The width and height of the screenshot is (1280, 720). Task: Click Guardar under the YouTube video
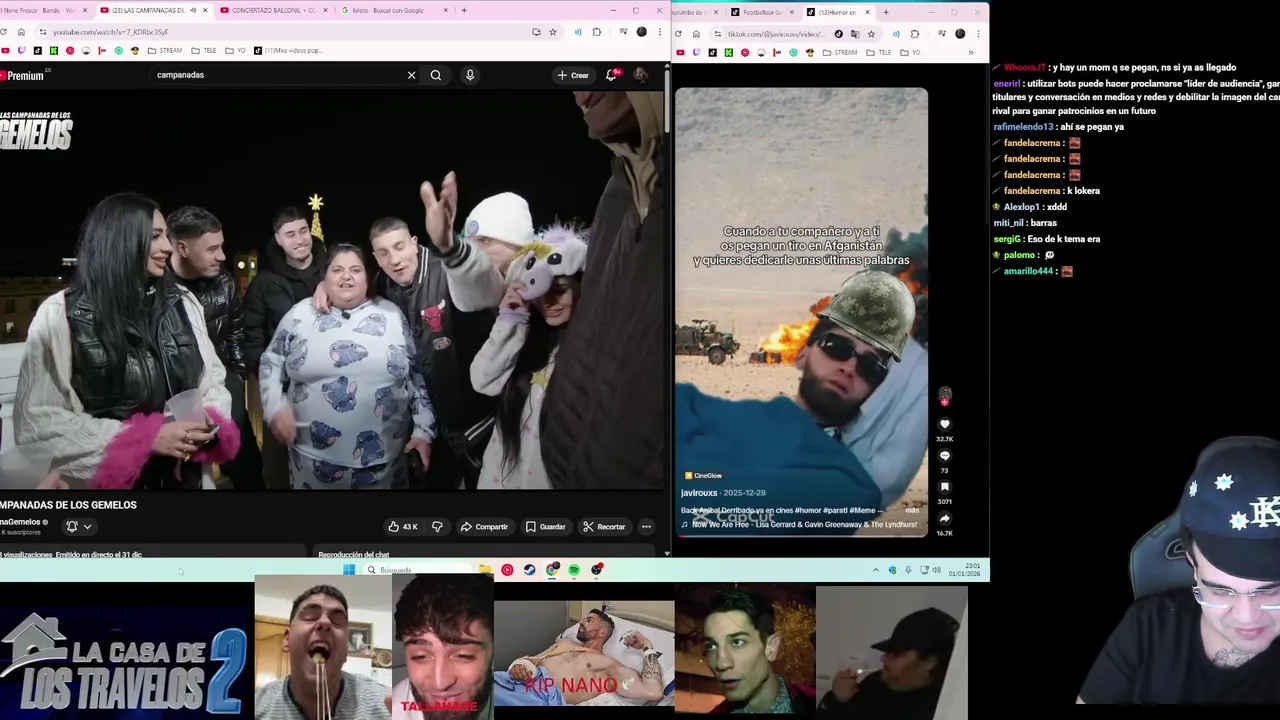click(546, 527)
